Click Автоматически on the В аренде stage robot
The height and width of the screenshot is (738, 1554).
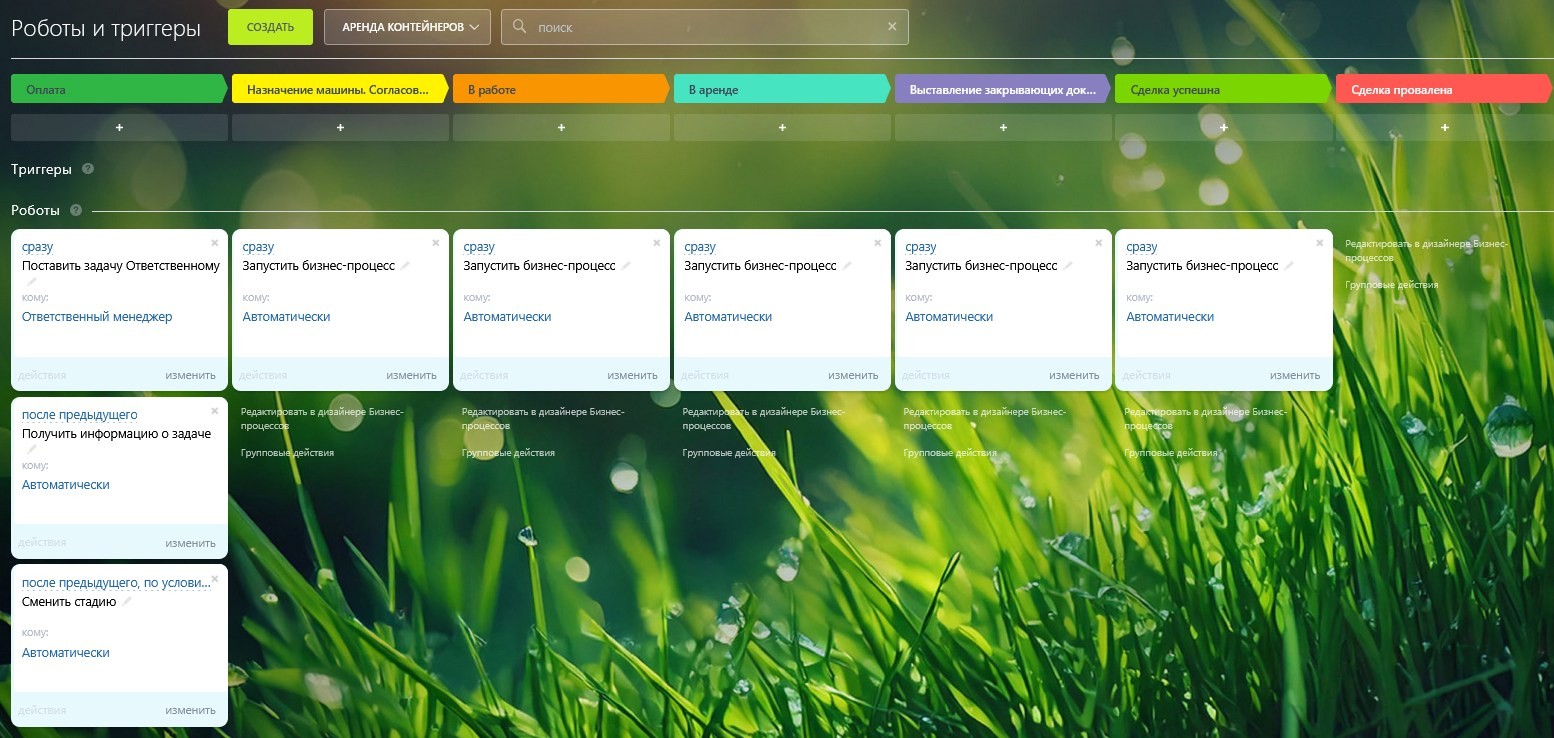point(729,317)
